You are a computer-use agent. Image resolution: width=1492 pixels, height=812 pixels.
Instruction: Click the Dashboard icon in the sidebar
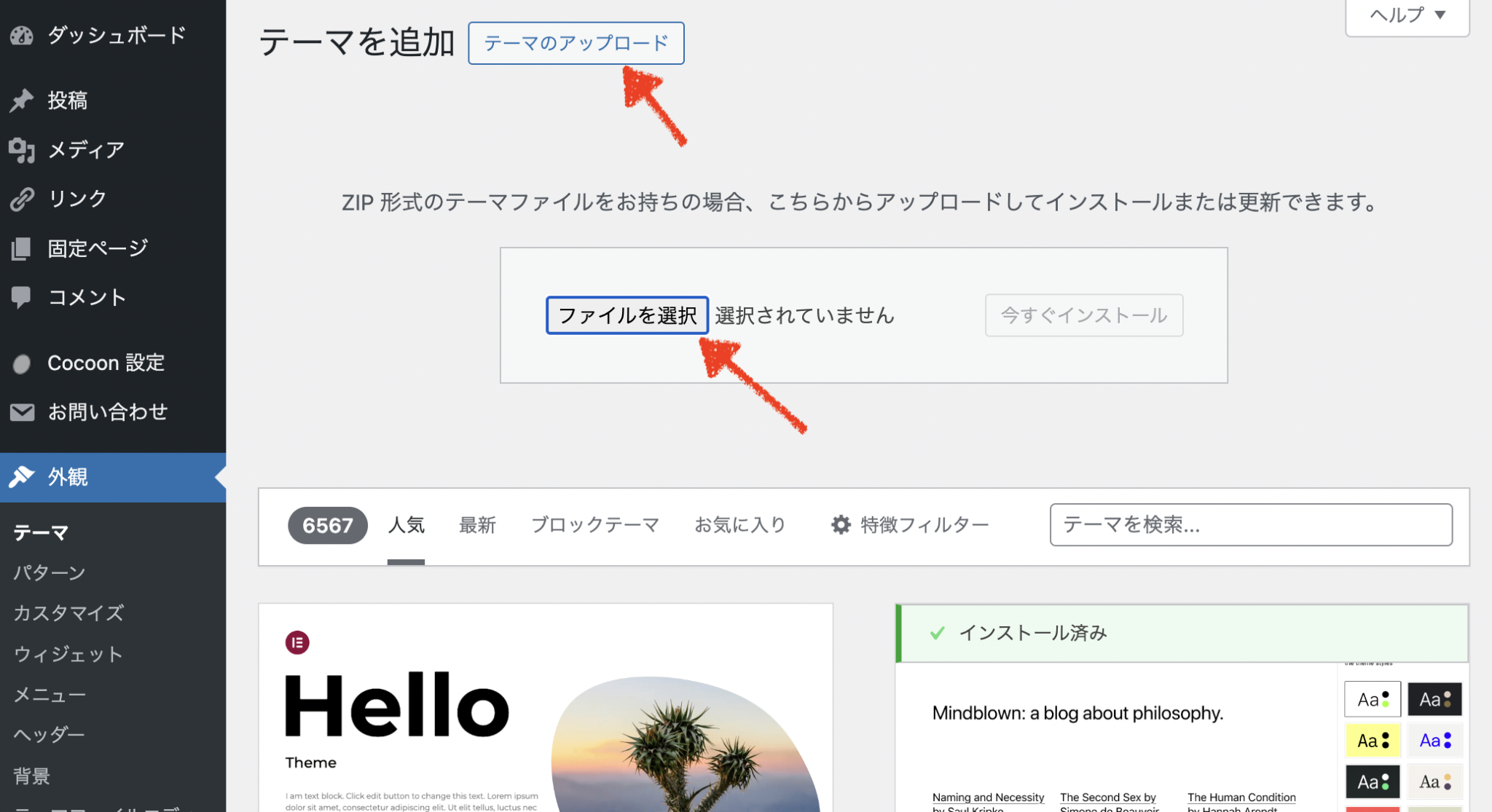[x=23, y=34]
